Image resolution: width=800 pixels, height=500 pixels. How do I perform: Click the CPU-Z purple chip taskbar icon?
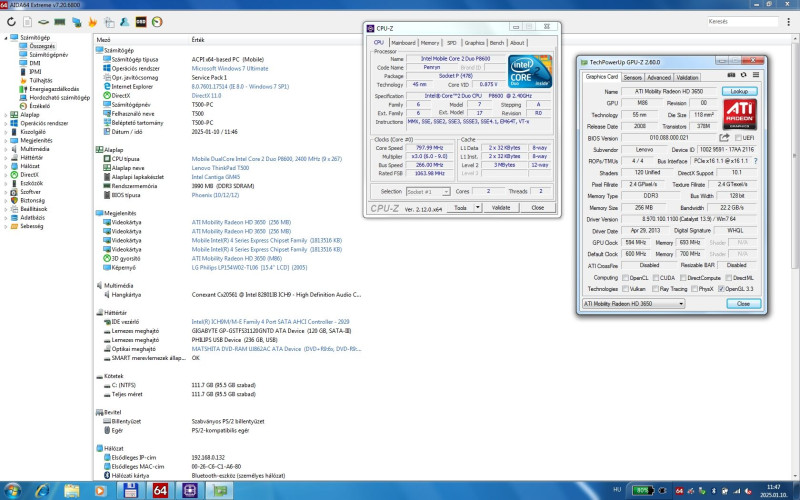click(190, 490)
